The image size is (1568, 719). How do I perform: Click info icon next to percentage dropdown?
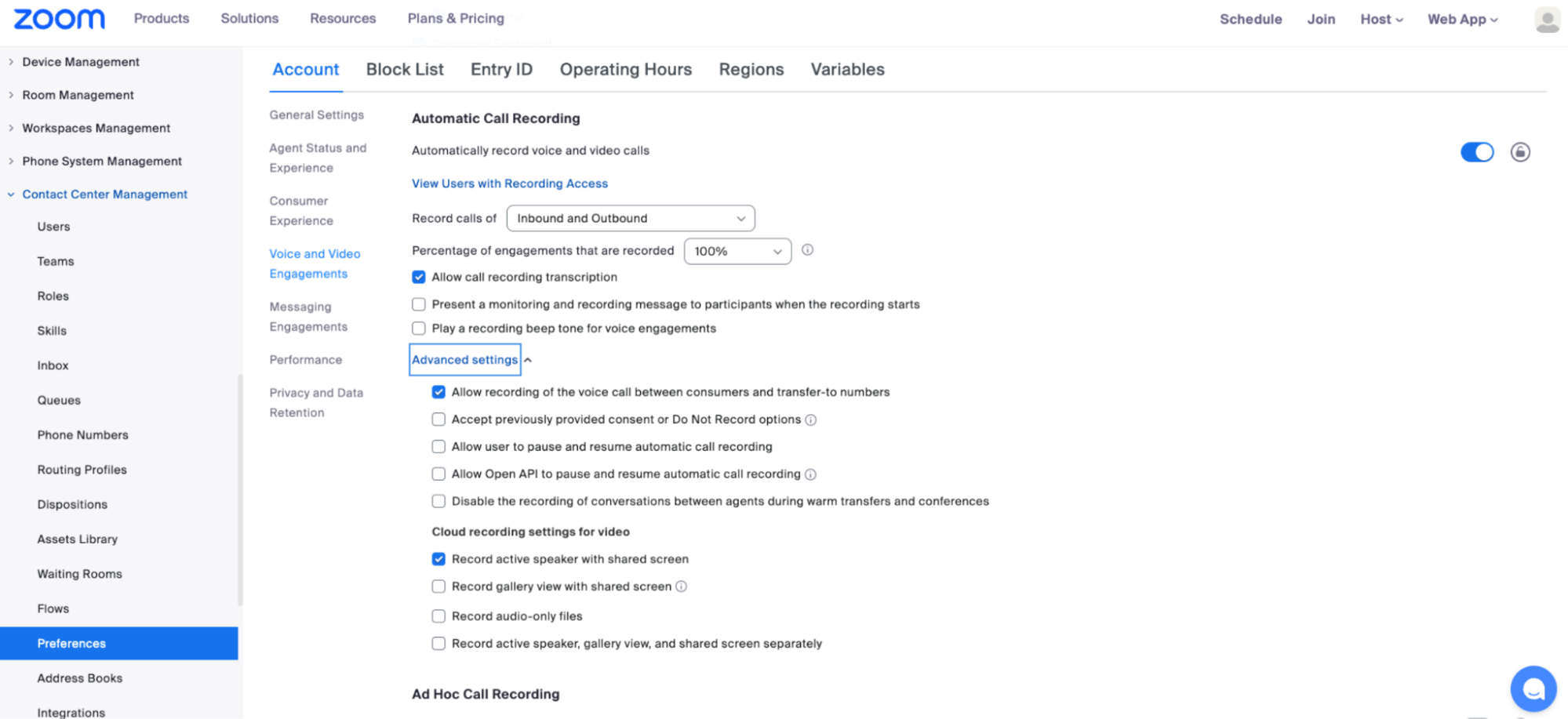pyautogui.click(x=807, y=250)
